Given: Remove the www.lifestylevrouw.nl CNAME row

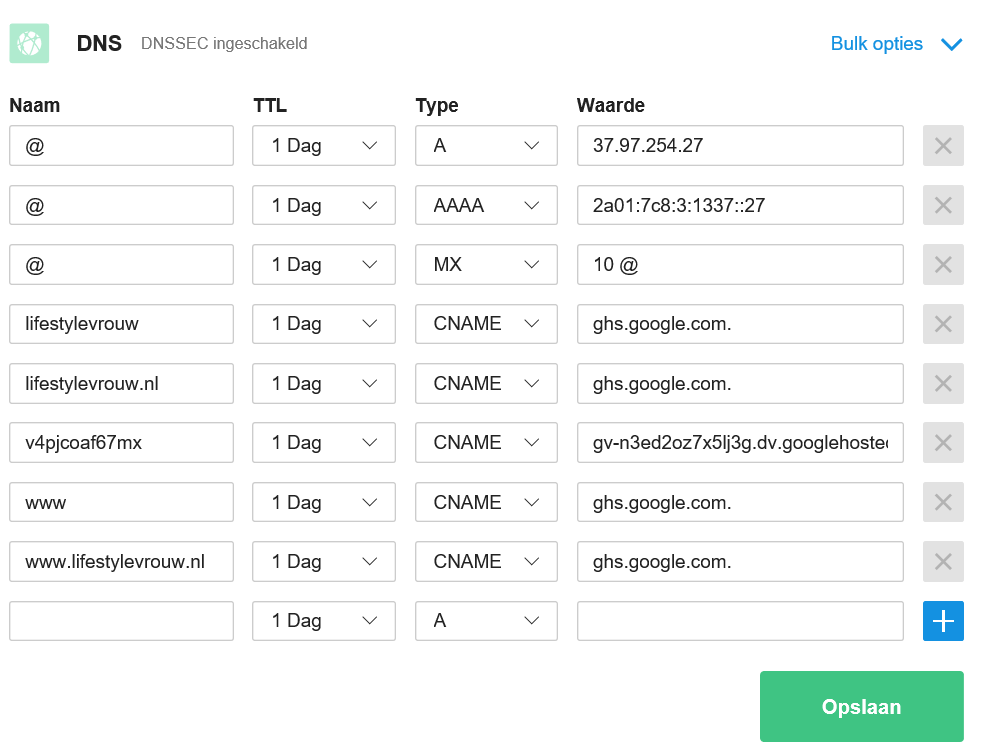Looking at the screenshot, I should [x=943, y=561].
